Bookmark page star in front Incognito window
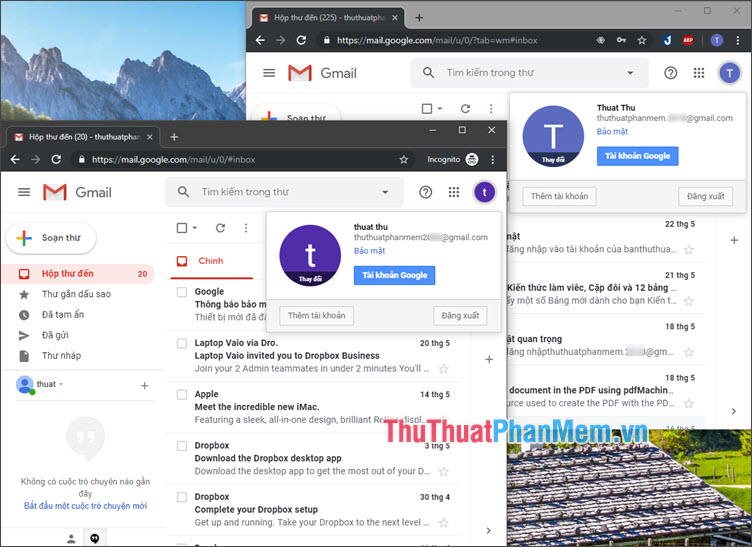The height and width of the screenshot is (547, 752). 404,160
